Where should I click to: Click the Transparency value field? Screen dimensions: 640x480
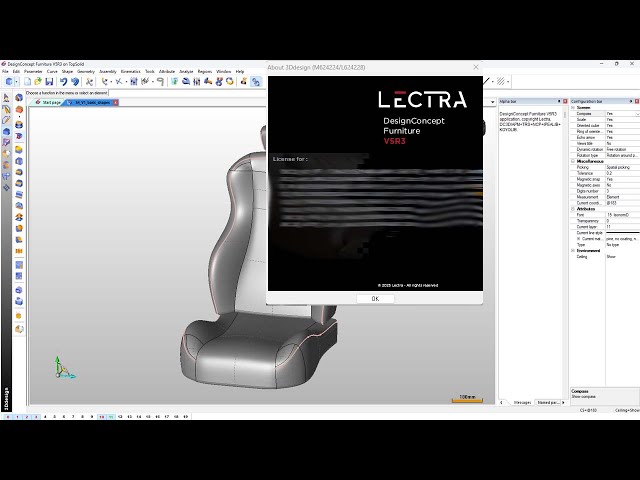coord(622,221)
